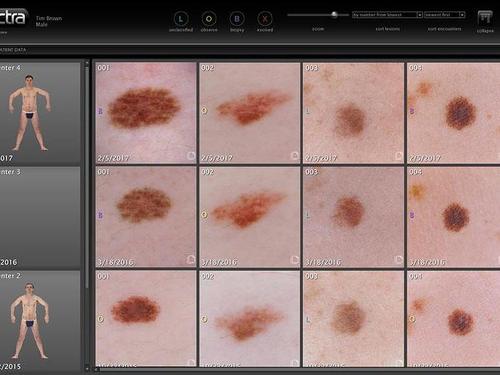Click the O marker on lesion 002 dated 3/18/2016
The image size is (500, 375).
[x=204, y=215]
